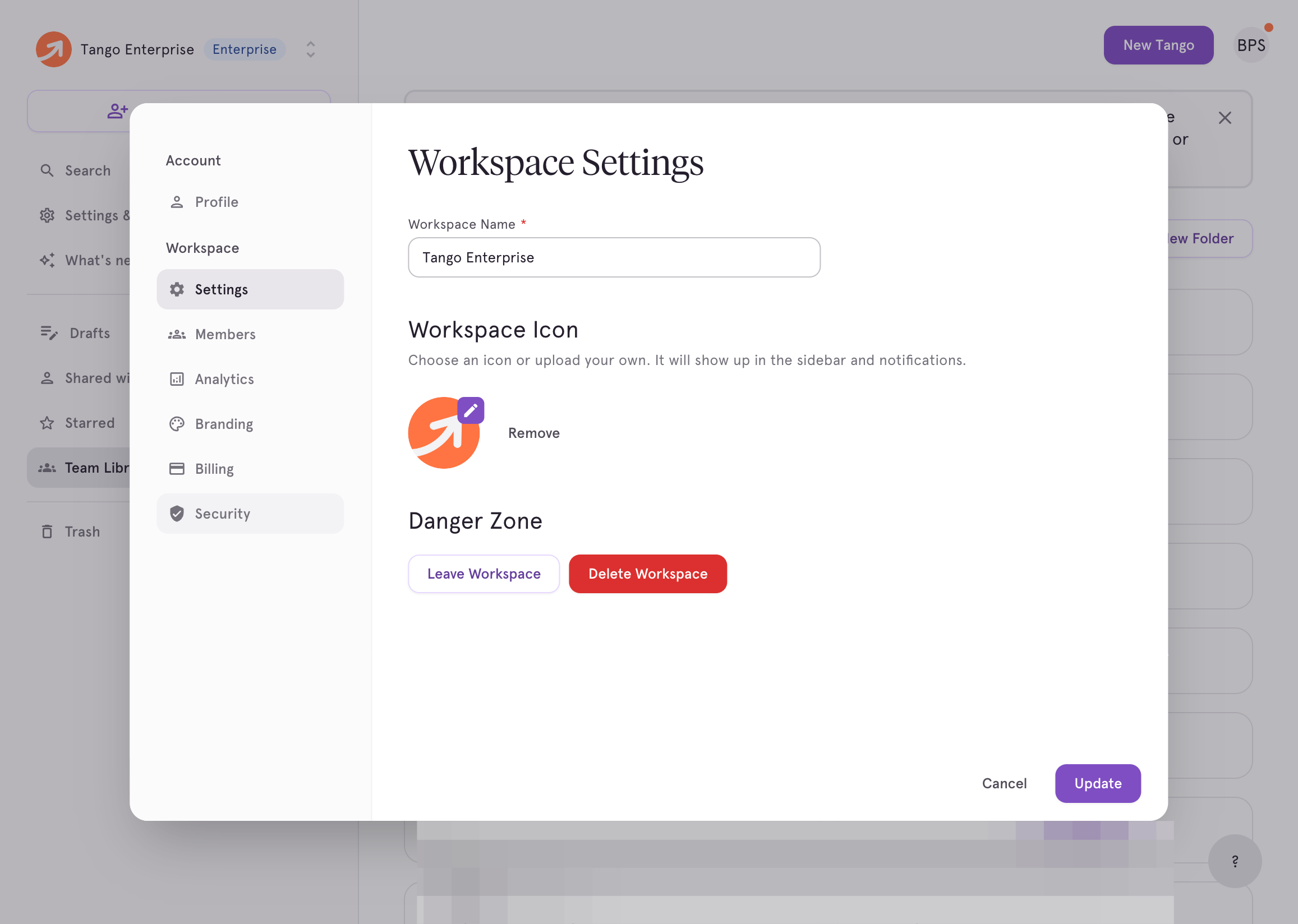The height and width of the screenshot is (924, 1298).
Task: Open the Billing section
Action: pos(250,469)
